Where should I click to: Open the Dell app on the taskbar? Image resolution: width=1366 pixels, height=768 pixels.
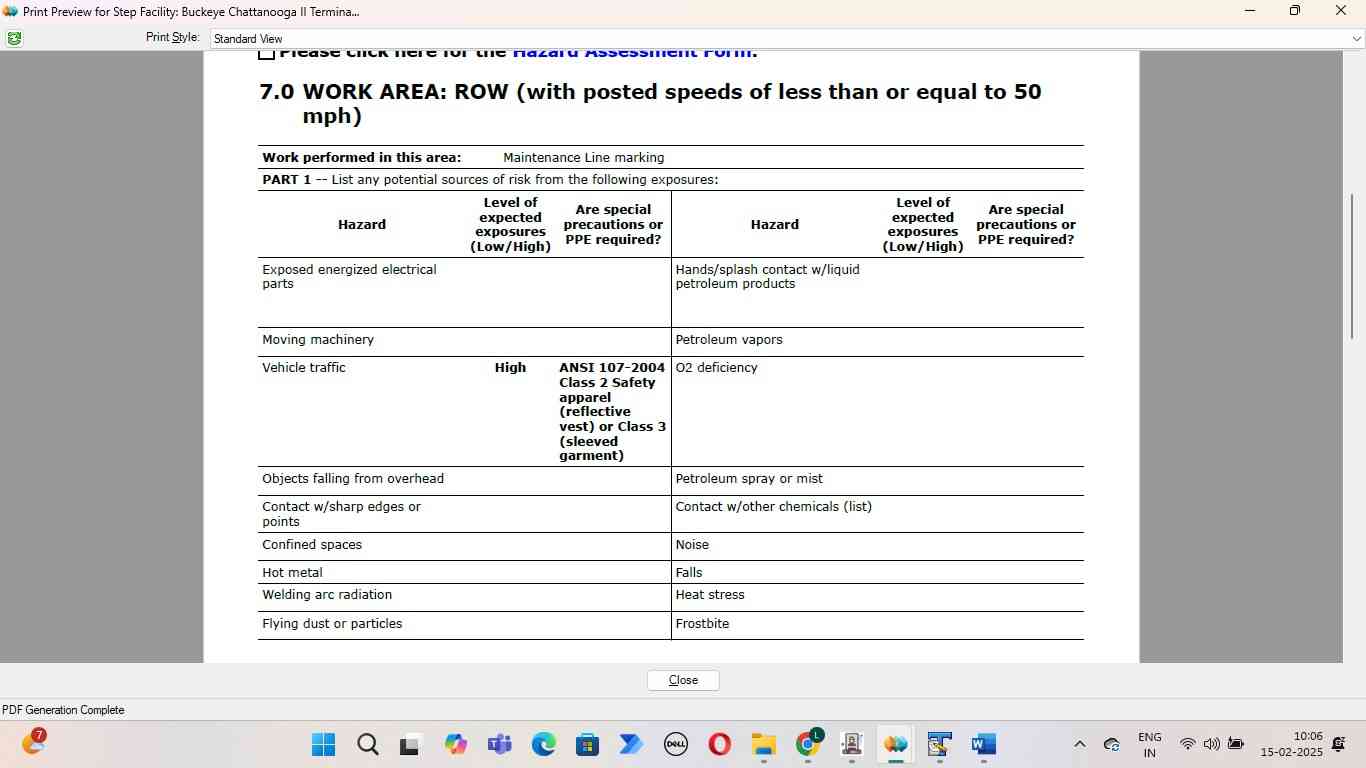pyautogui.click(x=675, y=744)
